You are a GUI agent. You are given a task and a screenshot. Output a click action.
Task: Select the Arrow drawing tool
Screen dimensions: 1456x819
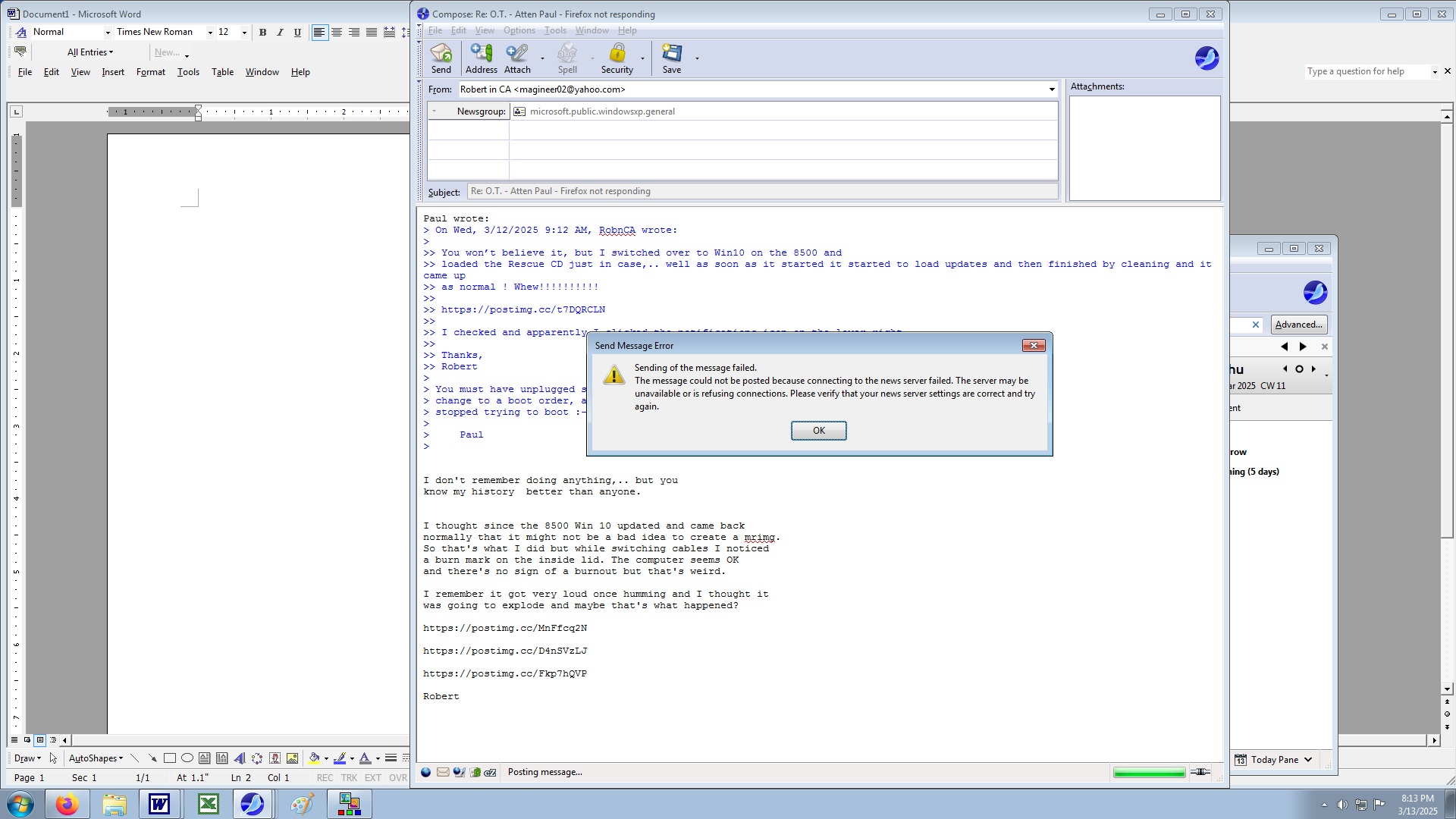[x=152, y=758]
